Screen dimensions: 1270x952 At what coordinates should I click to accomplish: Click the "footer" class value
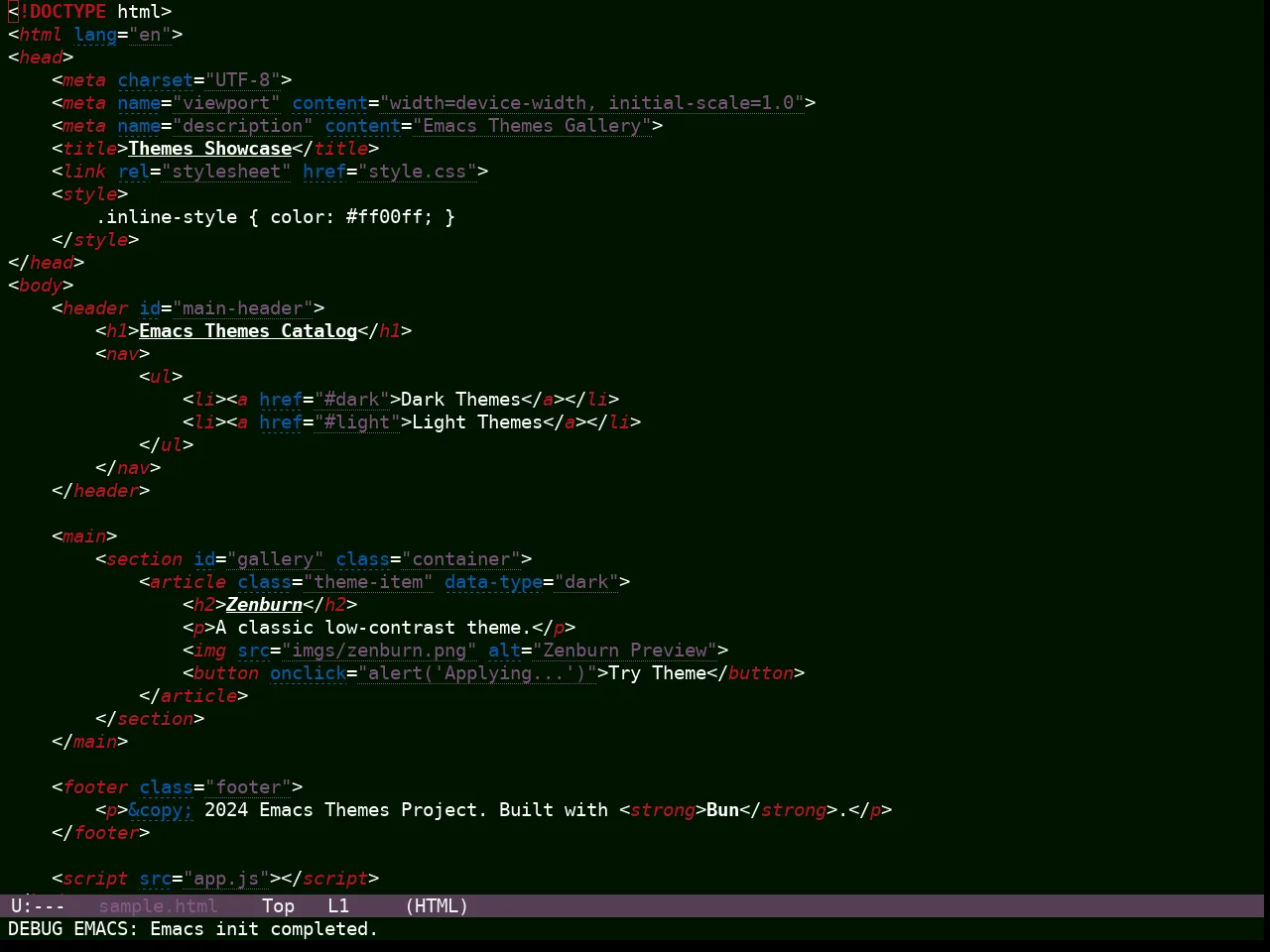(x=248, y=787)
